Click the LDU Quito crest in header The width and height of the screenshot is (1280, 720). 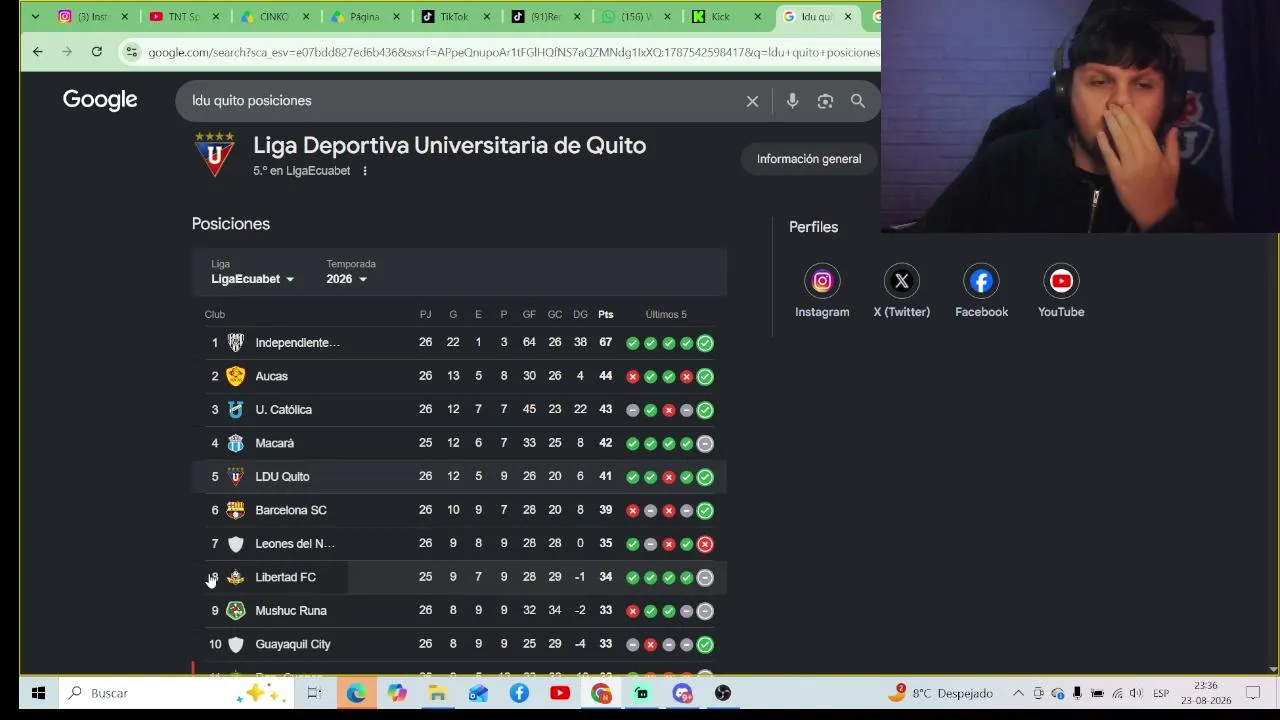[214, 154]
